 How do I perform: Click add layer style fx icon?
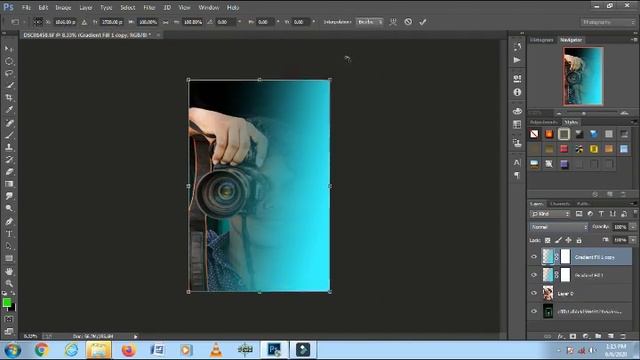pyautogui.click(x=561, y=336)
